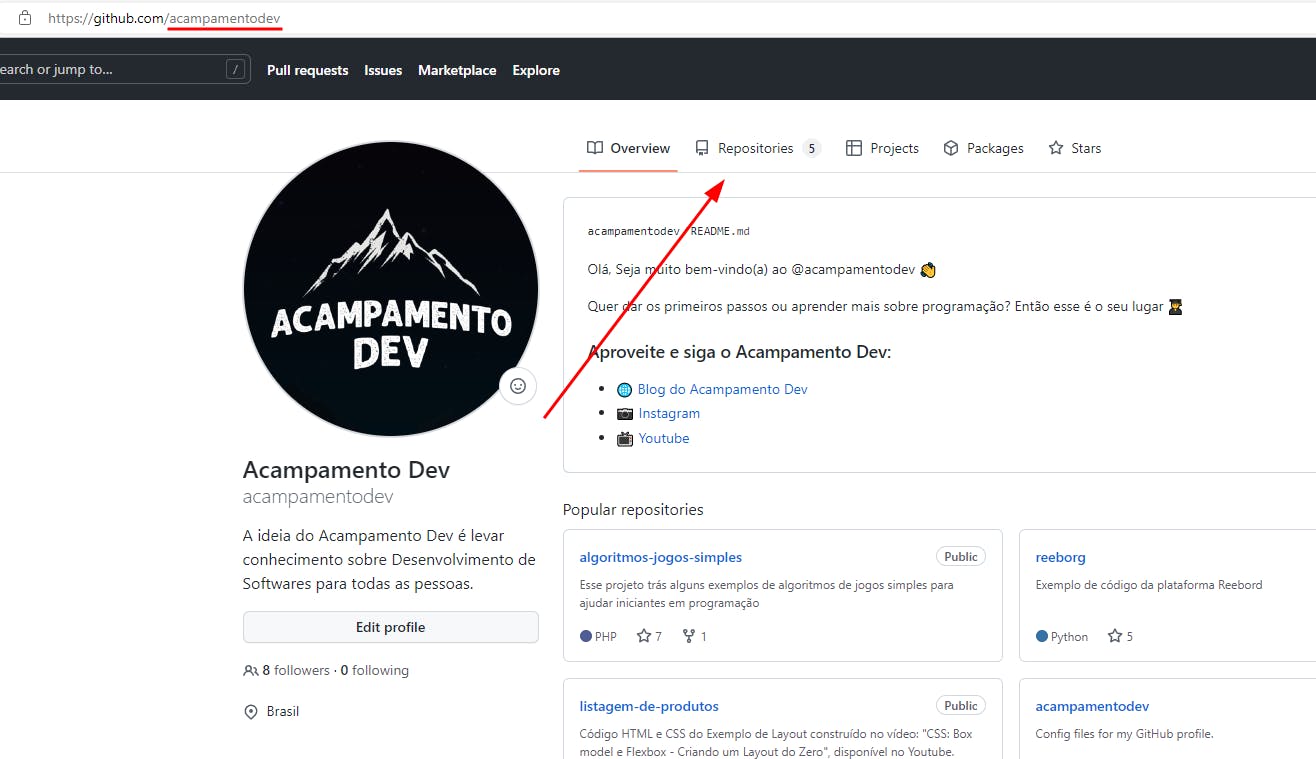The height and width of the screenshot is (759, 1316).
Task: Switch to the Packages tab
Action: click(983, 148)
